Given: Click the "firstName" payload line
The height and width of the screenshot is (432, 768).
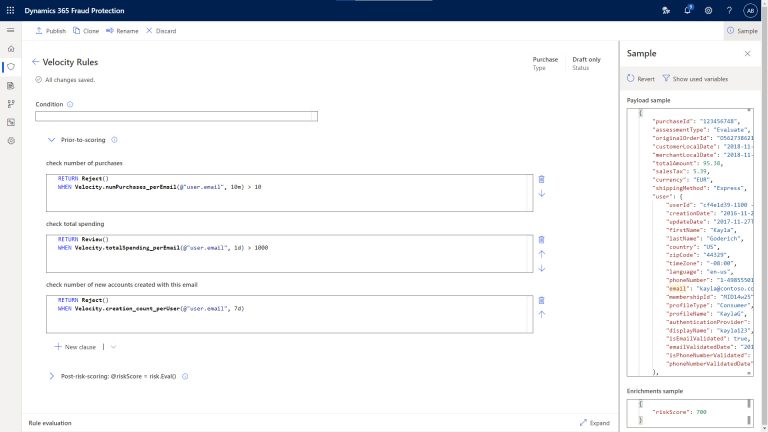Looking at the screenshot, I should pyautogui.click(x=701, y=230).
